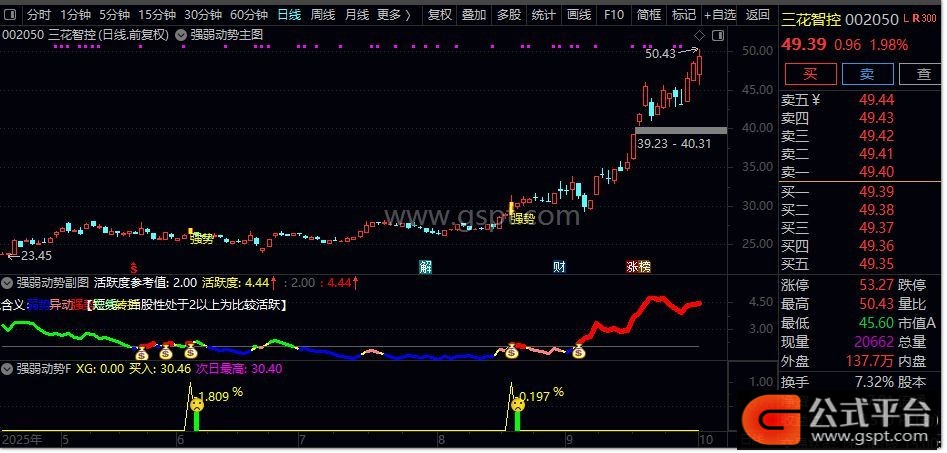Click the 涨榜 badge on the chart
This screenshot has width=947, height=453.
click(x=638, y=267)
